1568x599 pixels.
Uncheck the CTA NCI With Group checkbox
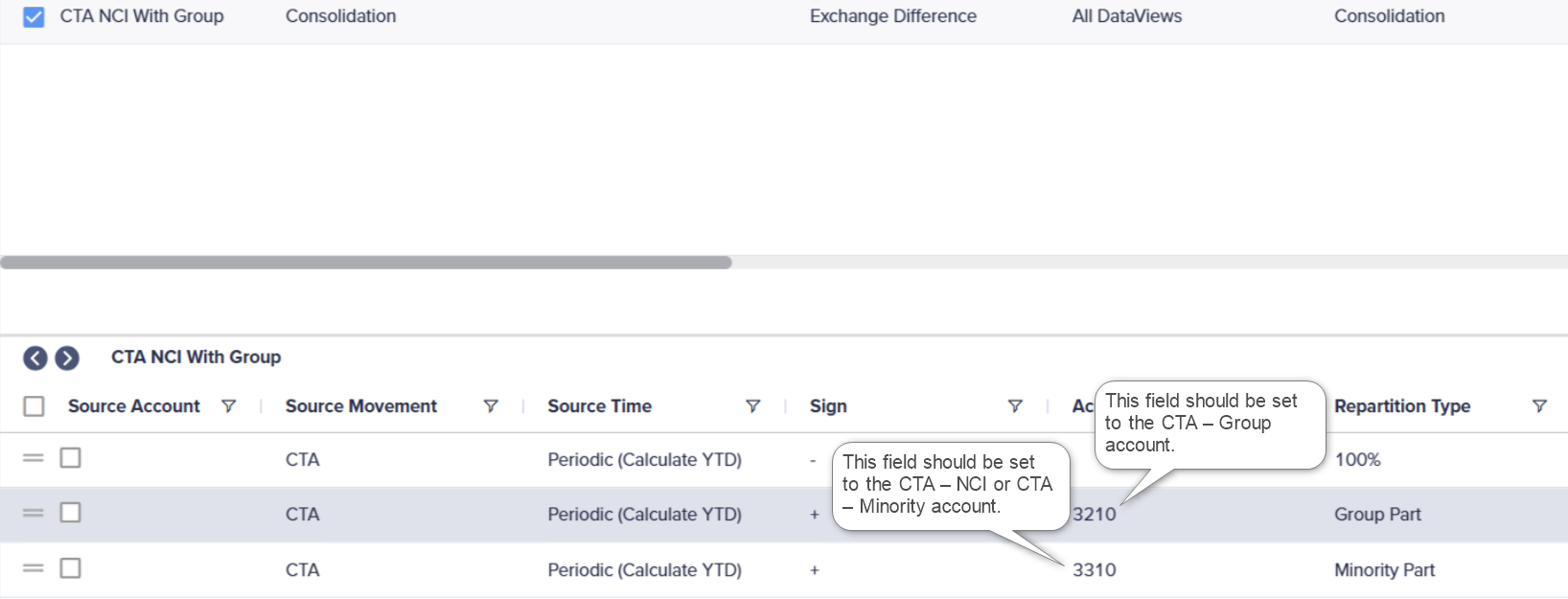34,17
